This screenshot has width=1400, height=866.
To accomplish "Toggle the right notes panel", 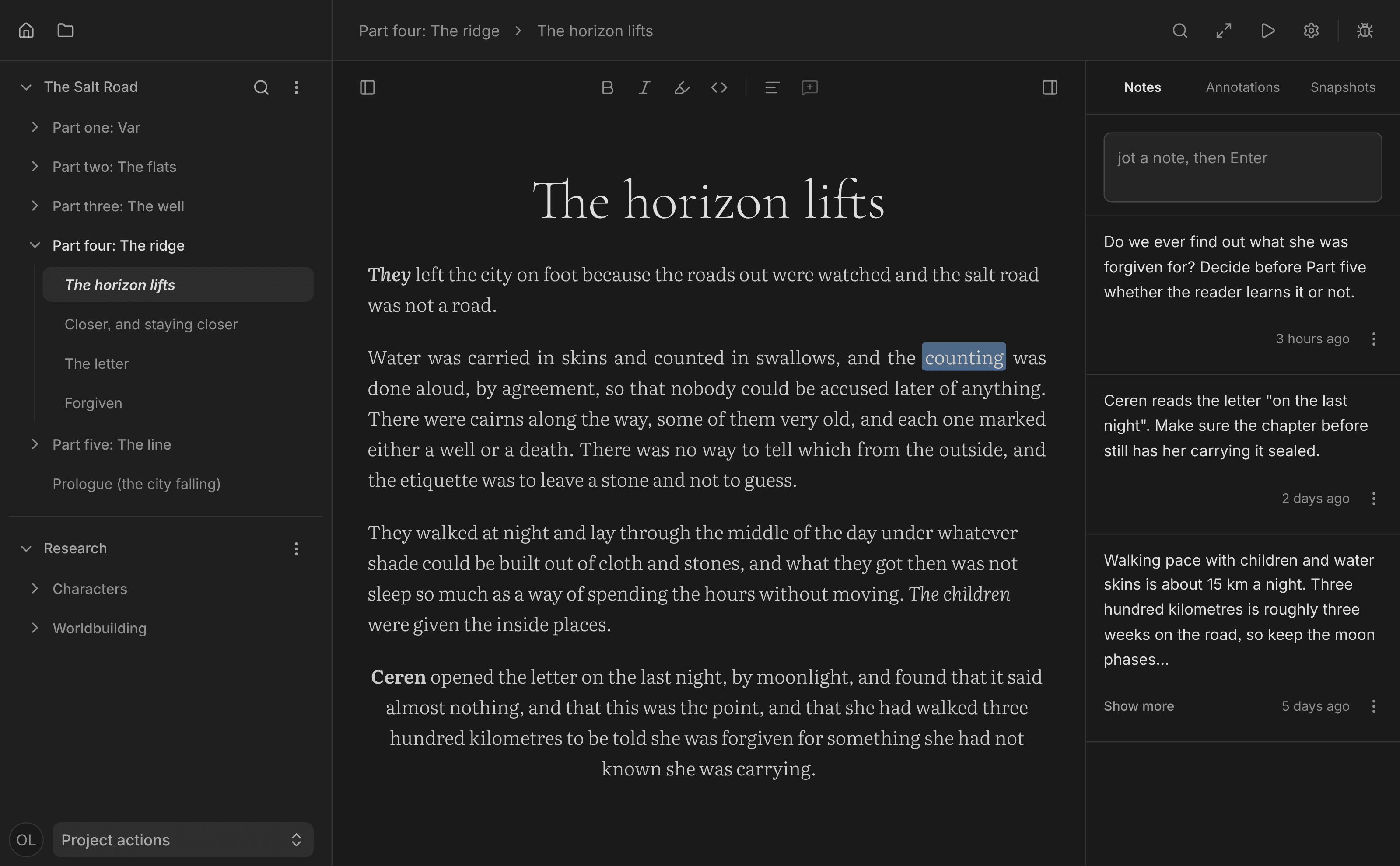I will [x=1050, y=87].
